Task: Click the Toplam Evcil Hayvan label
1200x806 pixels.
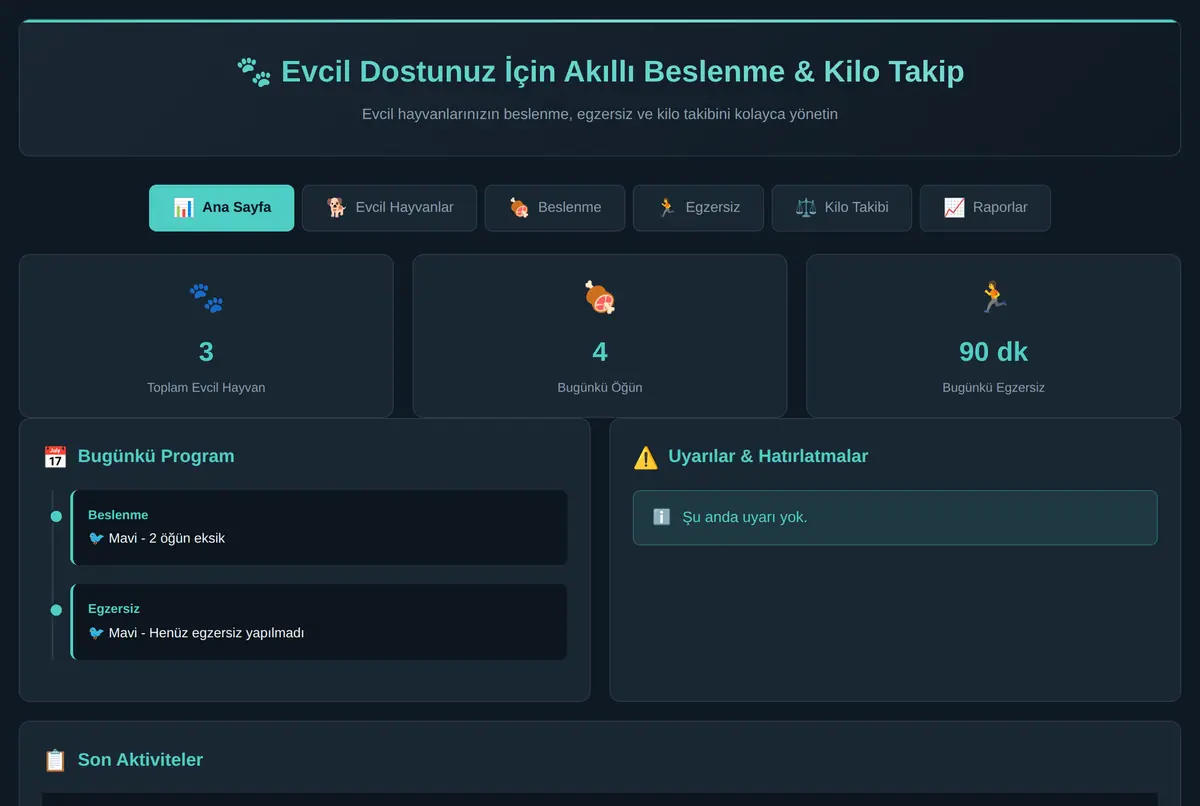Action: click(x=206, y=387)
